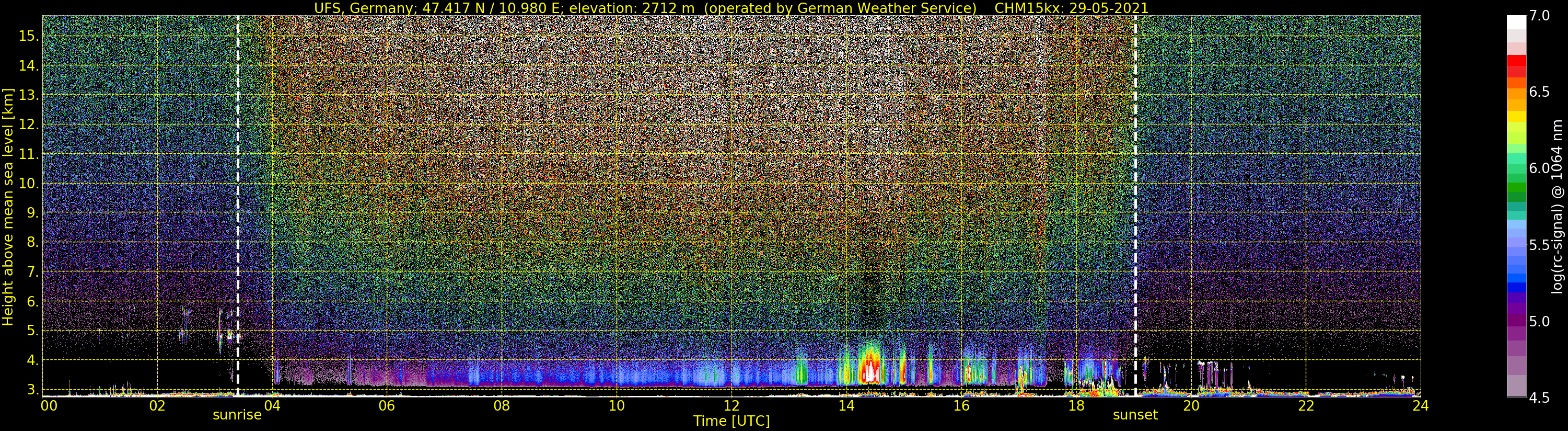Click the time axis tick "06"
The image size is (1568, 431).
(387, 405)
